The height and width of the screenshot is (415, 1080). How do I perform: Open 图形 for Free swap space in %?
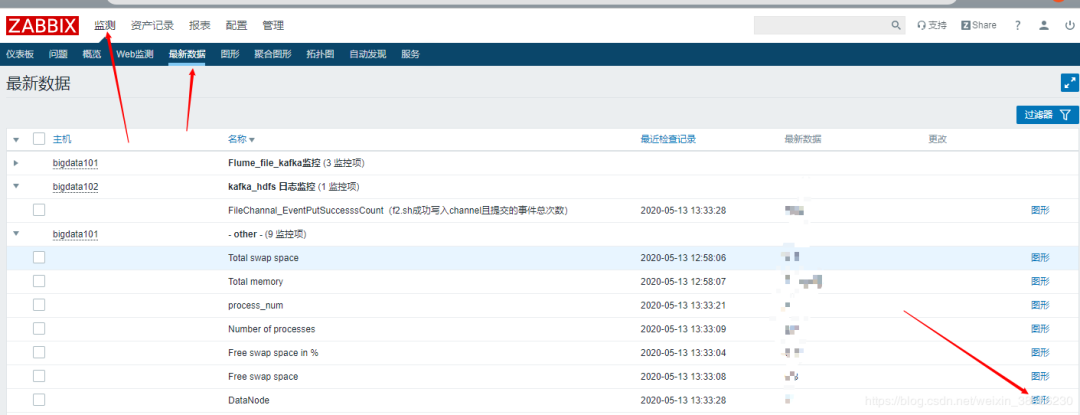coord(1040,352)
